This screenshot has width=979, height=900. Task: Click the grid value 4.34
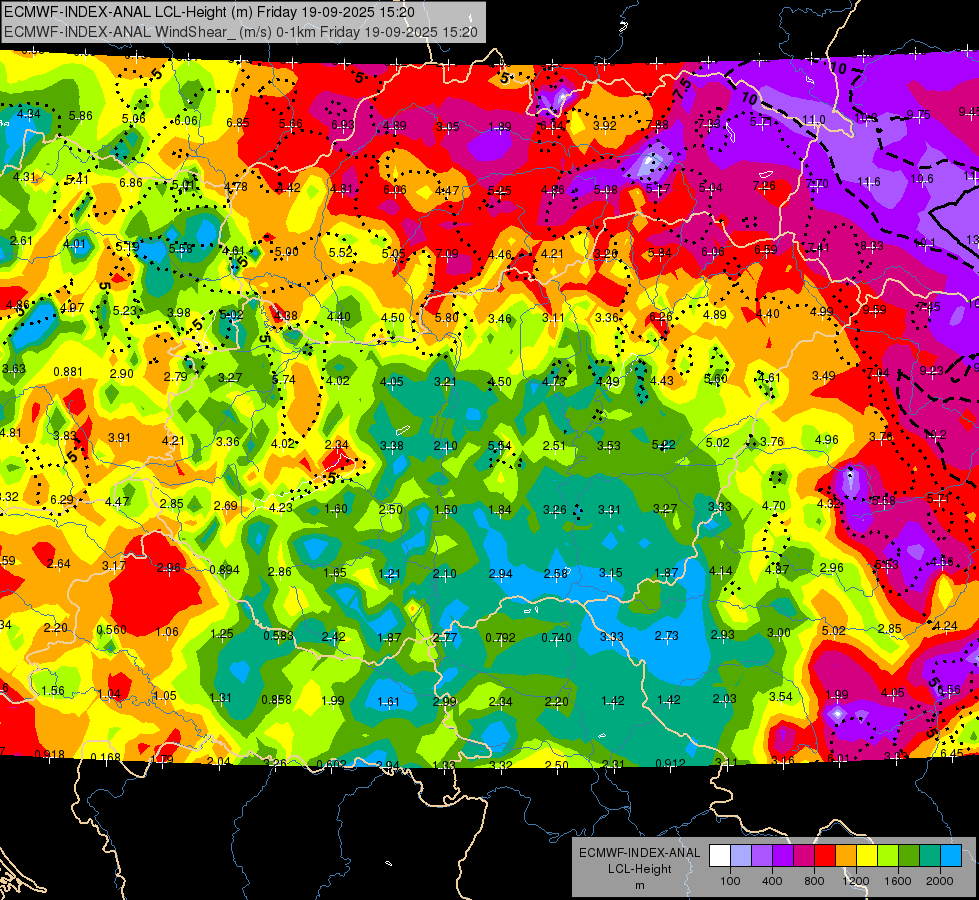click(x=29, y=114)
